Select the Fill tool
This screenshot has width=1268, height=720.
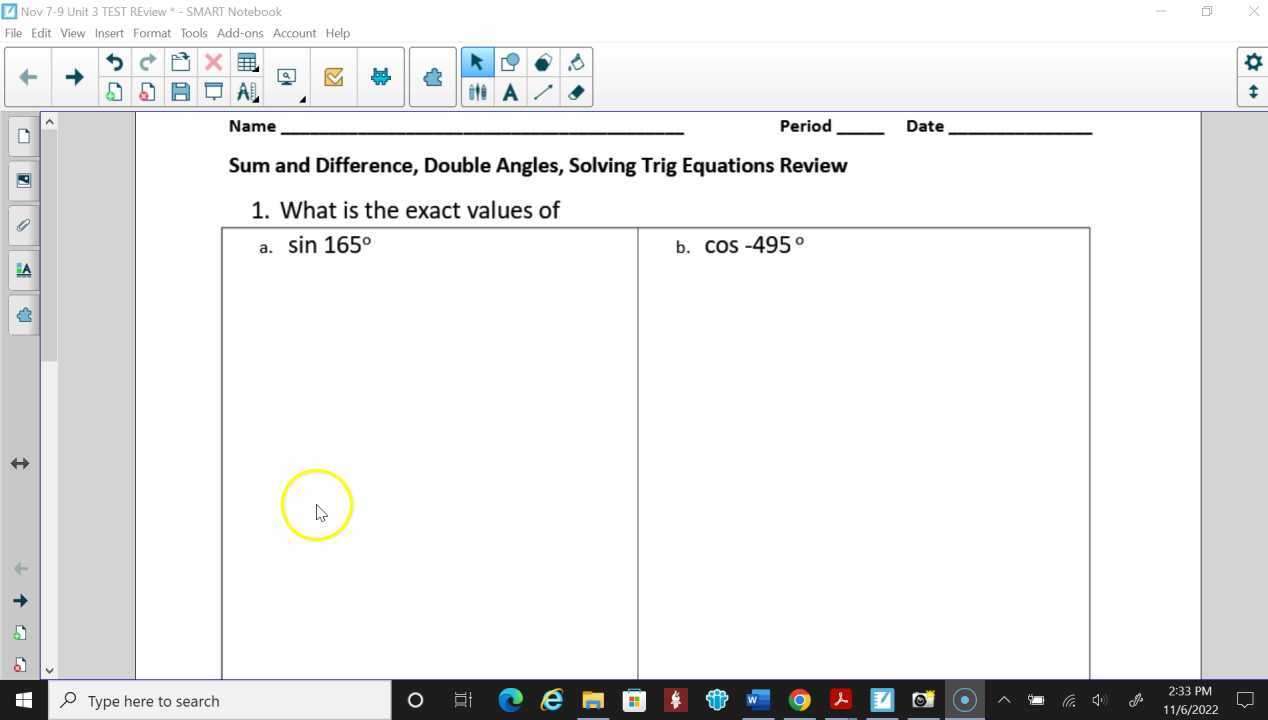(x=576, y=62)
